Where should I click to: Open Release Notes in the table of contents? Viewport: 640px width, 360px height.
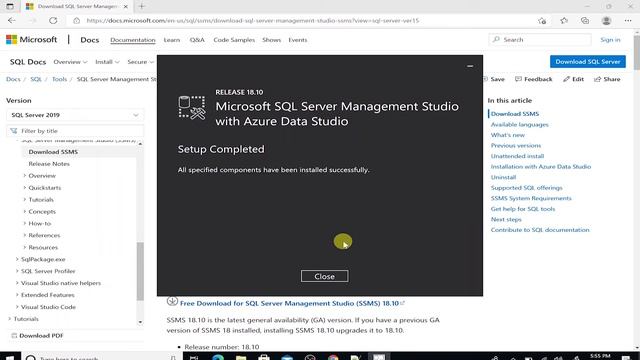pyautogui.click(x=49, y=164)
